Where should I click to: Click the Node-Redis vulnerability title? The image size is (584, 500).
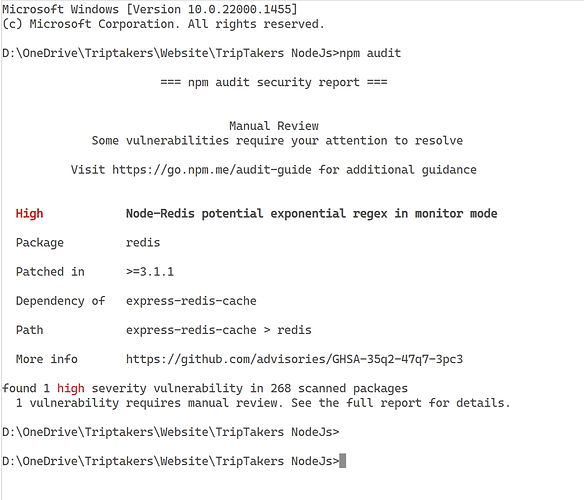pyautogui.click(x=311, y=213)
